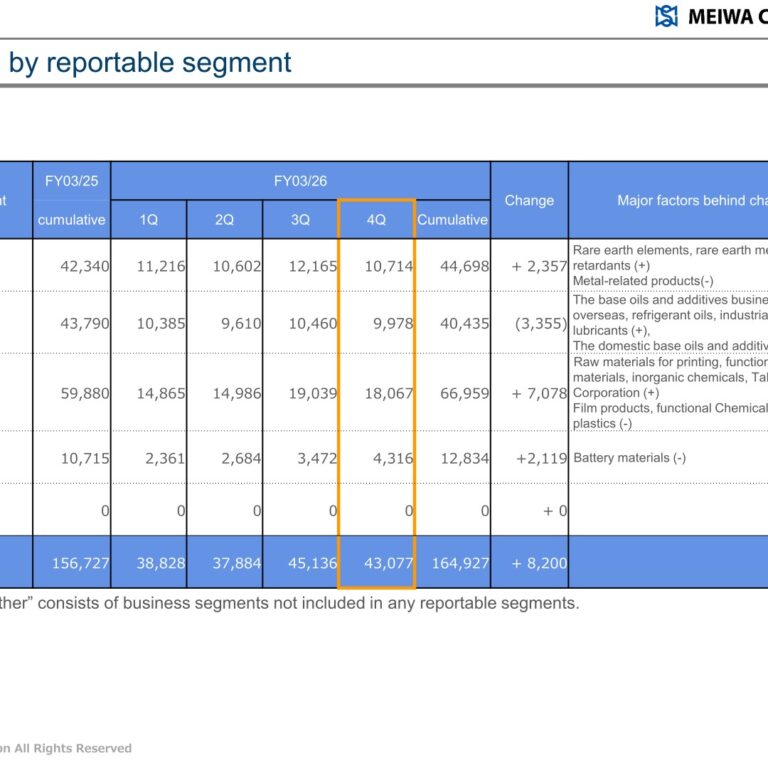Select the value 42,340

(85, 266)
